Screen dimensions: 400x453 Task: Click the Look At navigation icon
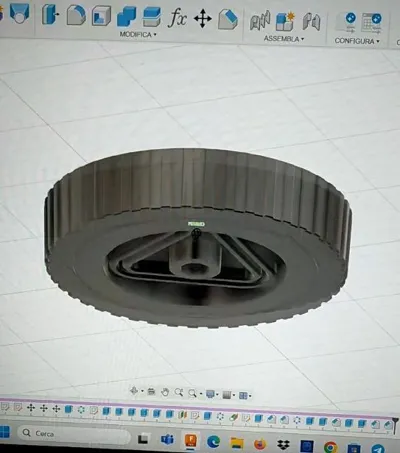tap(151, 391)
